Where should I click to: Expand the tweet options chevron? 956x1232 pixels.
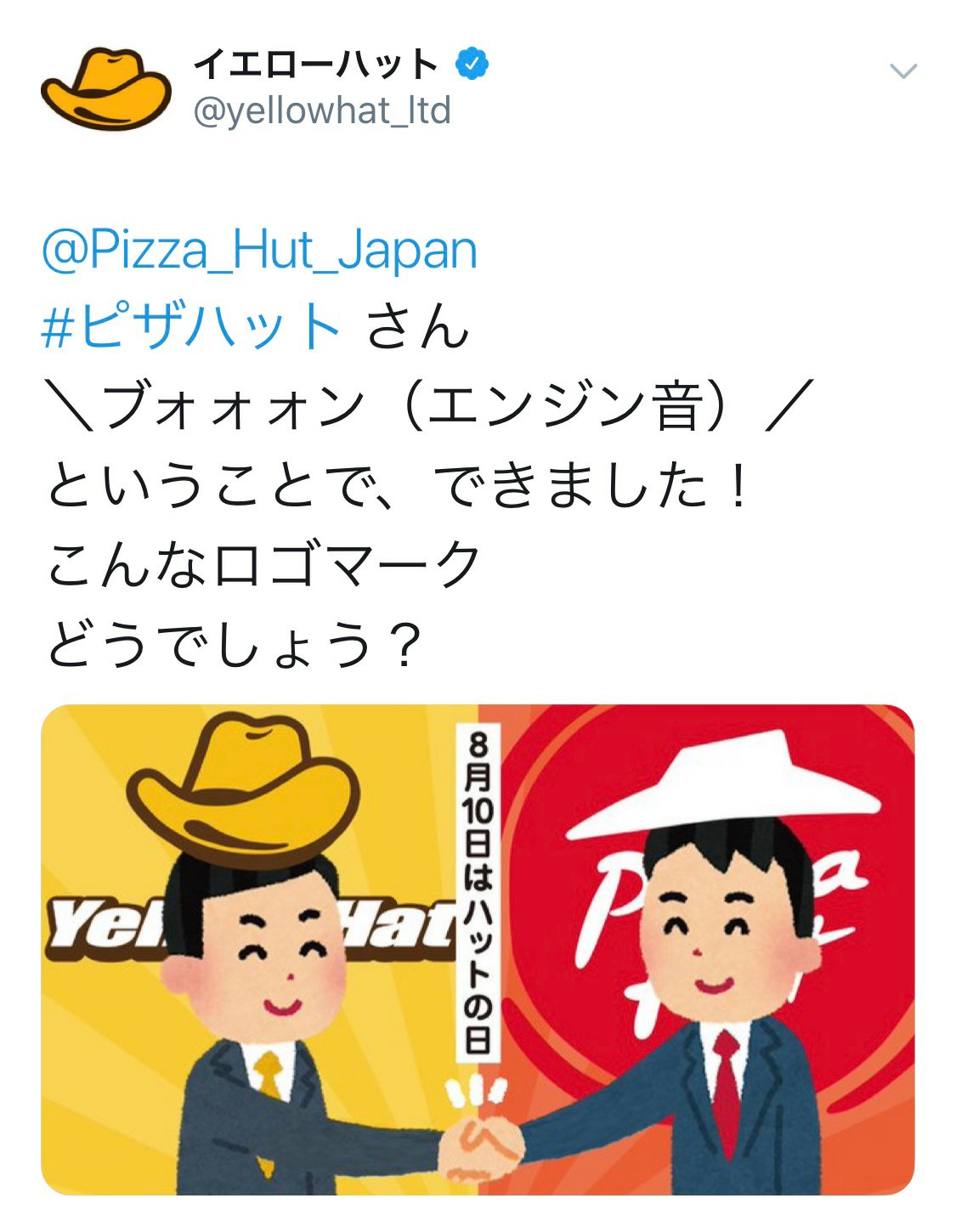pyautogui.click(x=903, y=71)
